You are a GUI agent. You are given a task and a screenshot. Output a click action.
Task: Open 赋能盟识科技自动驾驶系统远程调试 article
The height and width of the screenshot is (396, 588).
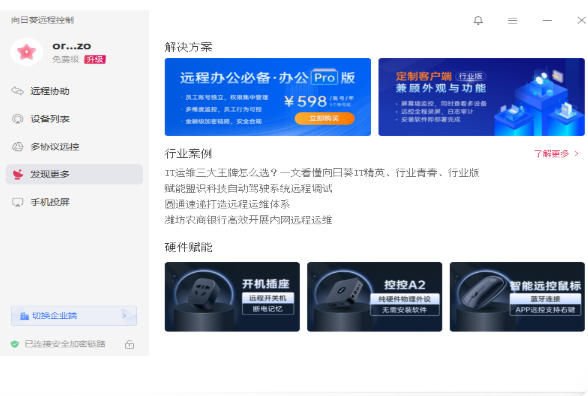pyautogui.click(x=248, y=188)
